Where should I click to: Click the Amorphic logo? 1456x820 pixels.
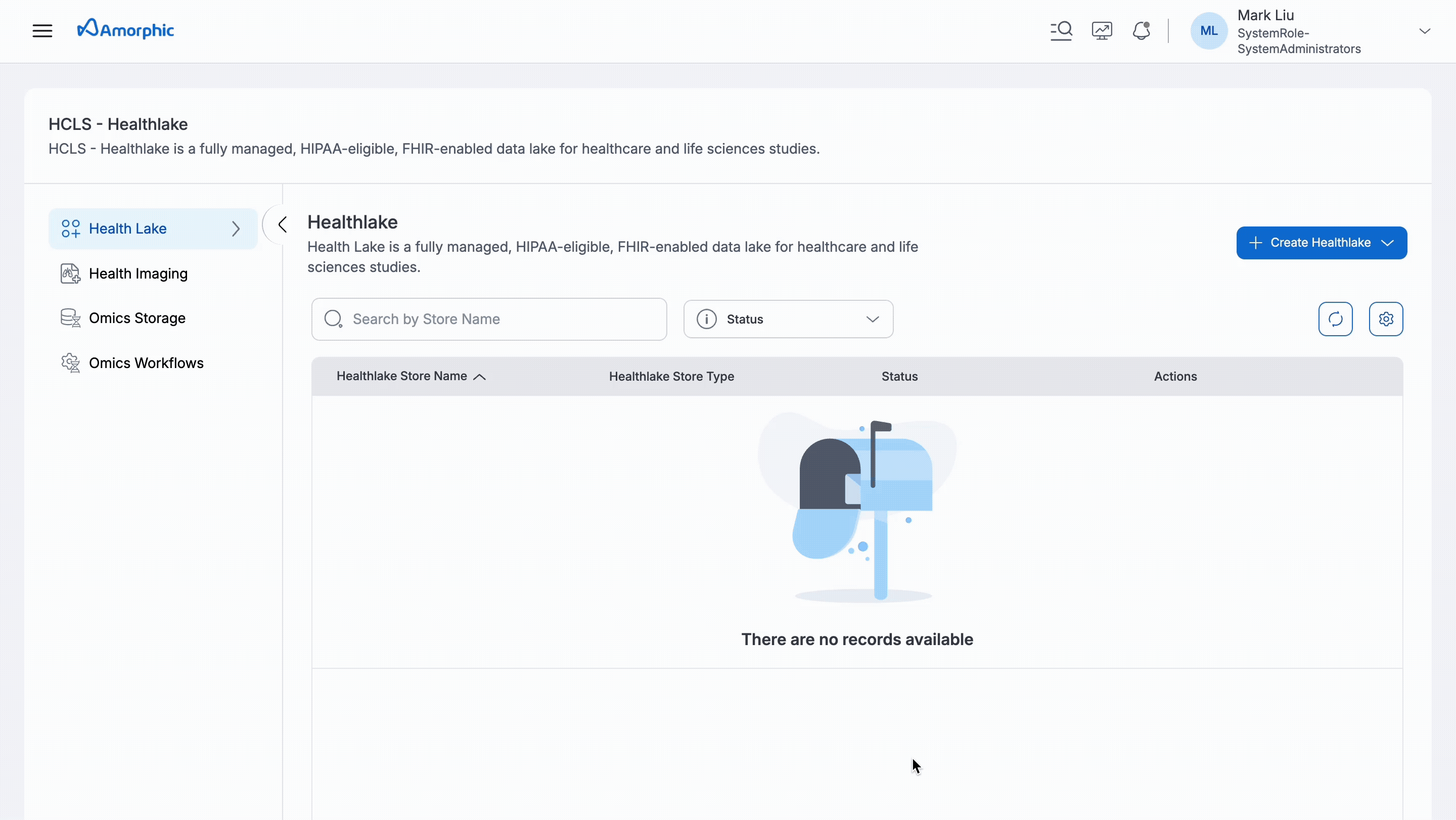tap(125, 28)
